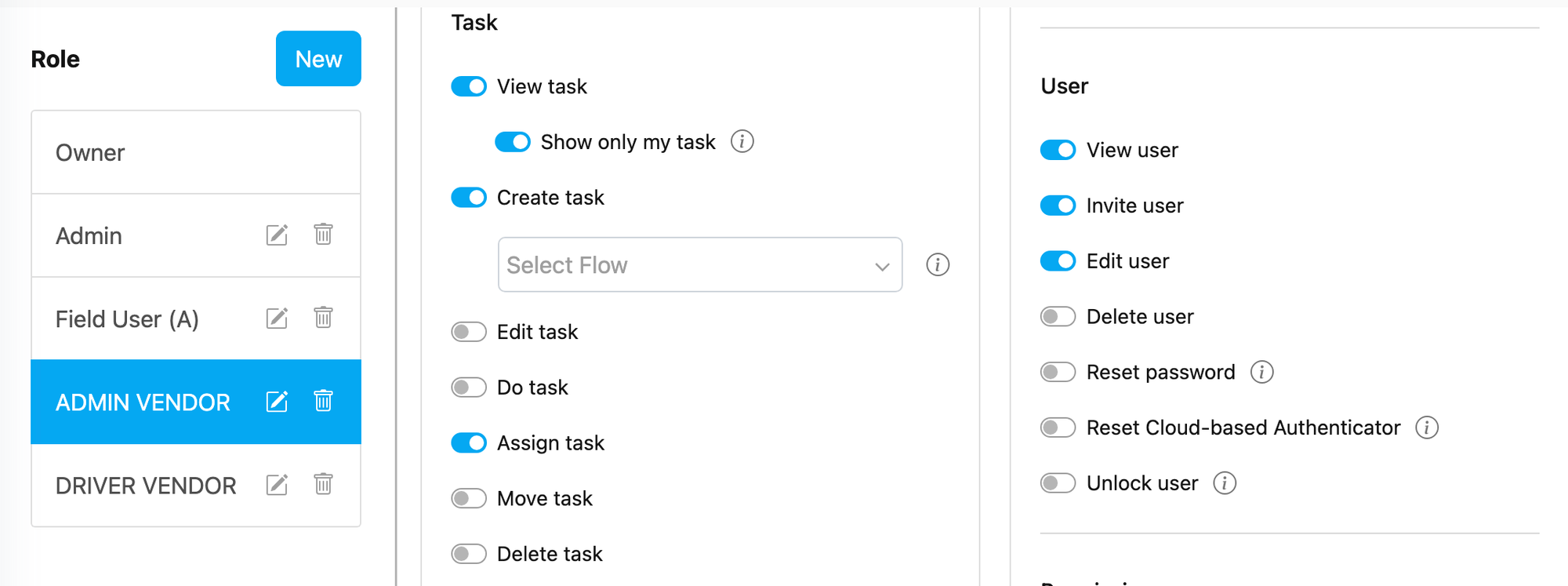1568x586 pixels.
Task: Select the Admin role row
Action: pos(196,235)
